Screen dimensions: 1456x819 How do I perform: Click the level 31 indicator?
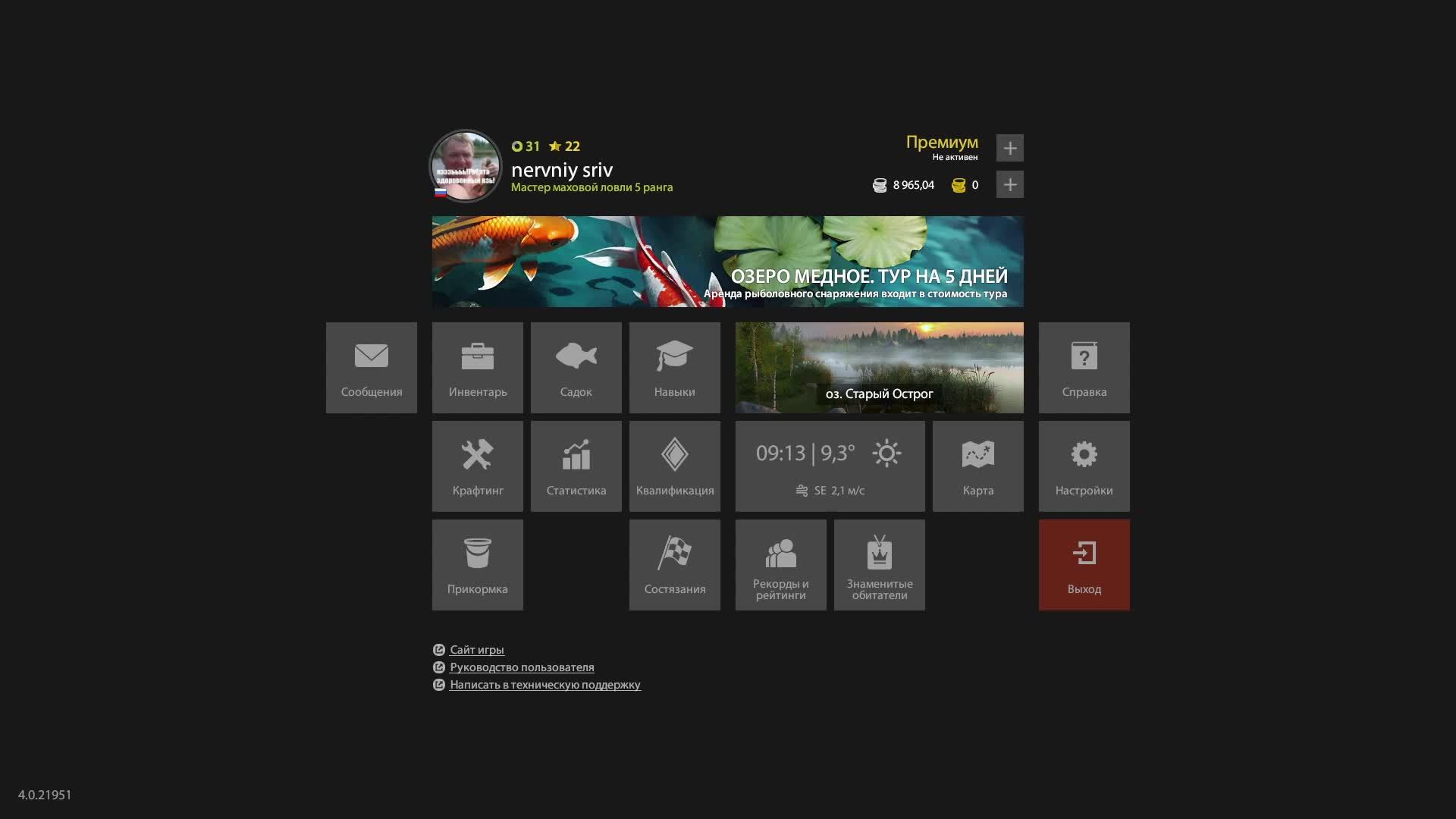[x=526, y=146]
